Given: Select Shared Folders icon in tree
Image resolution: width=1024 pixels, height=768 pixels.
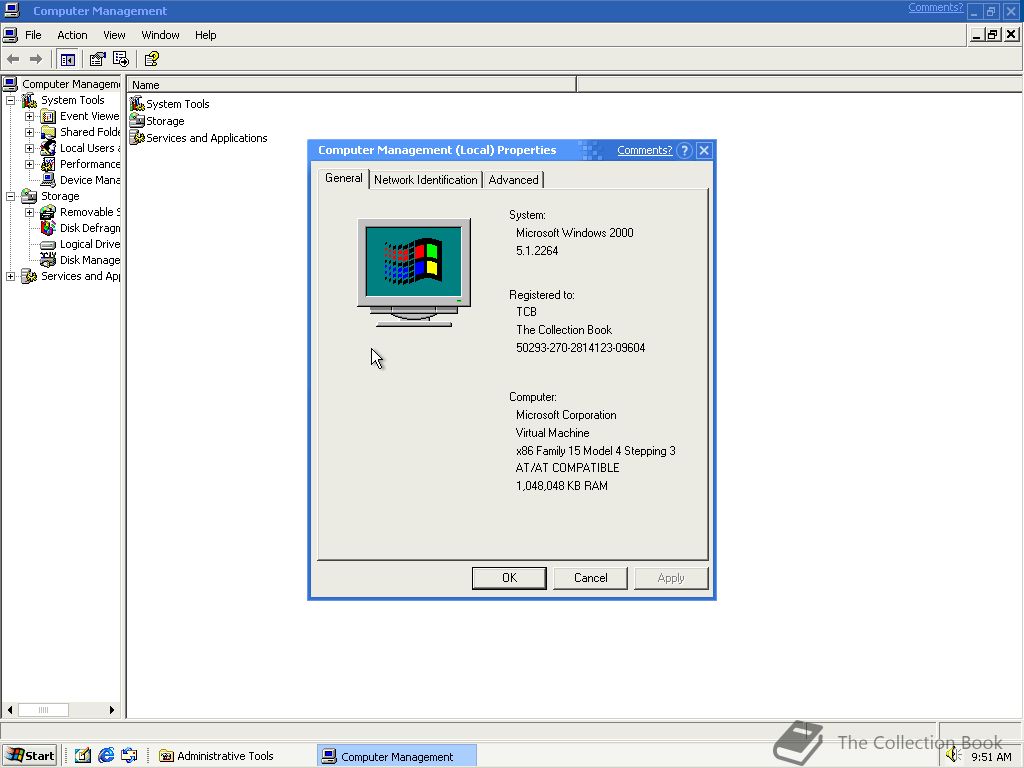Looking at the screenshot, I should pos(48,133).
